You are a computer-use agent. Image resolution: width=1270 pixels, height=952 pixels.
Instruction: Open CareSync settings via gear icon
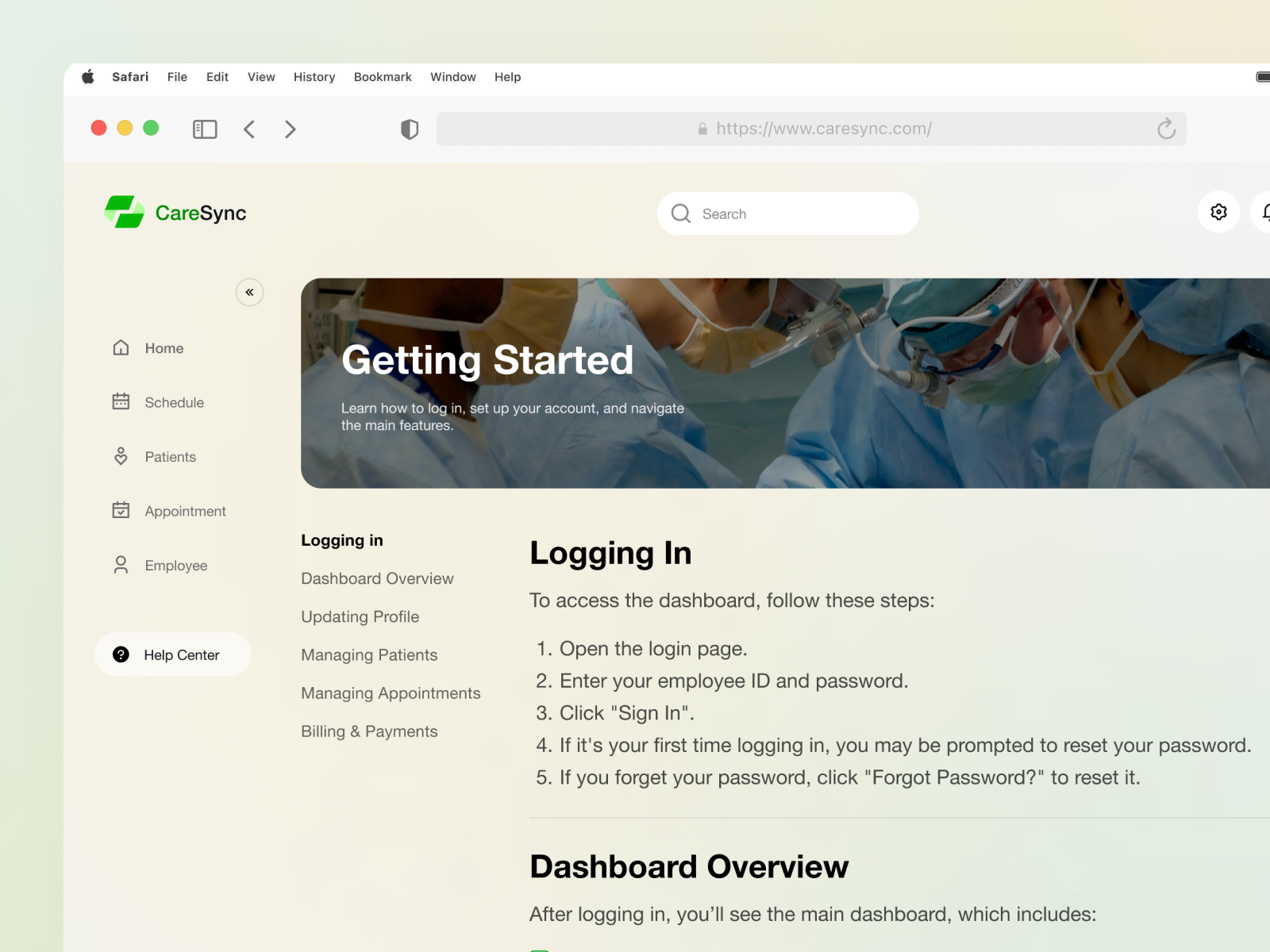click(x=1219, y=212)
